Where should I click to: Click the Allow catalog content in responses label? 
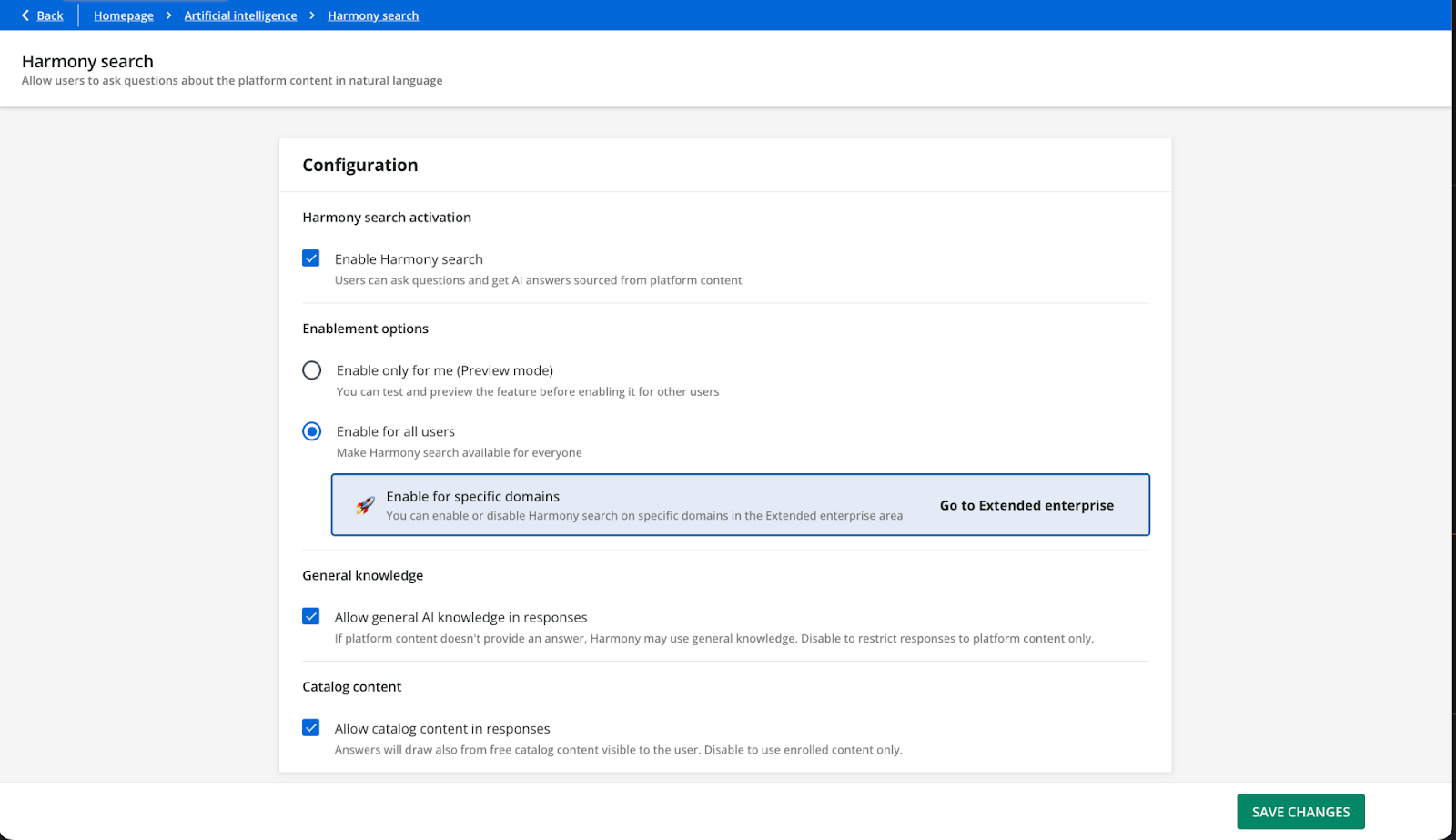442,728
